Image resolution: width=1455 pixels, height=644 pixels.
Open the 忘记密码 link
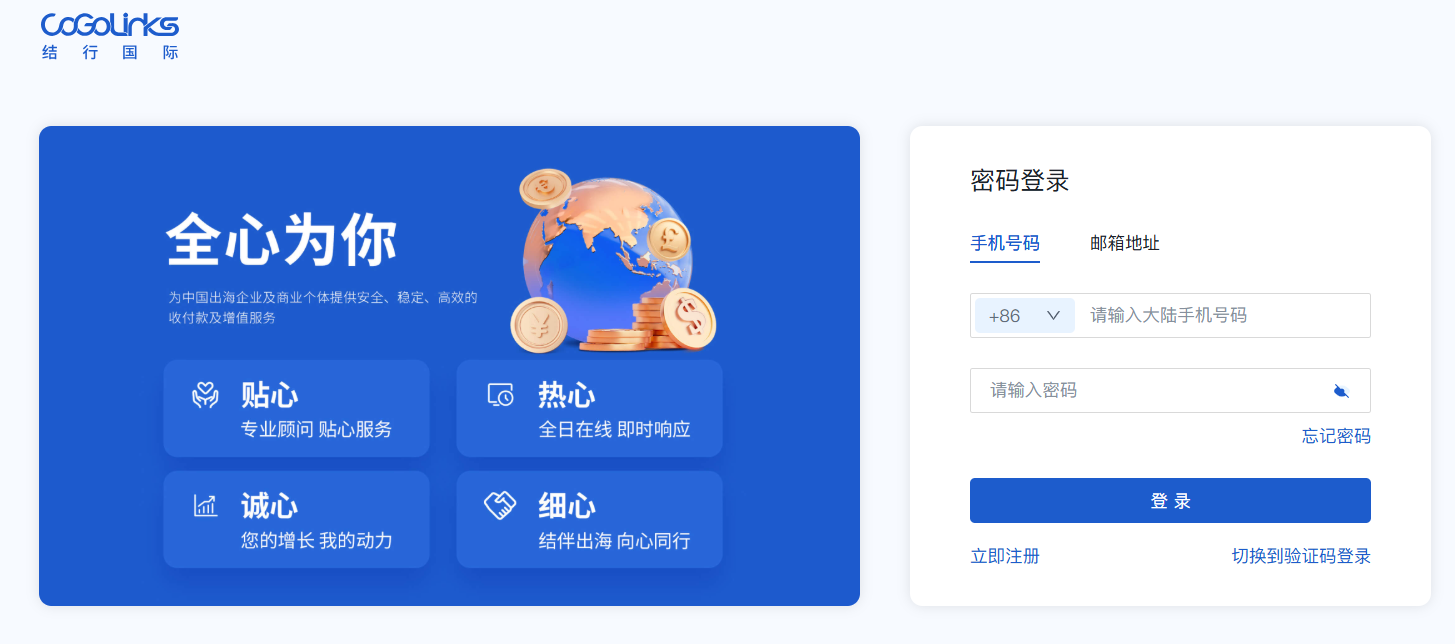tap(1336, 436)
